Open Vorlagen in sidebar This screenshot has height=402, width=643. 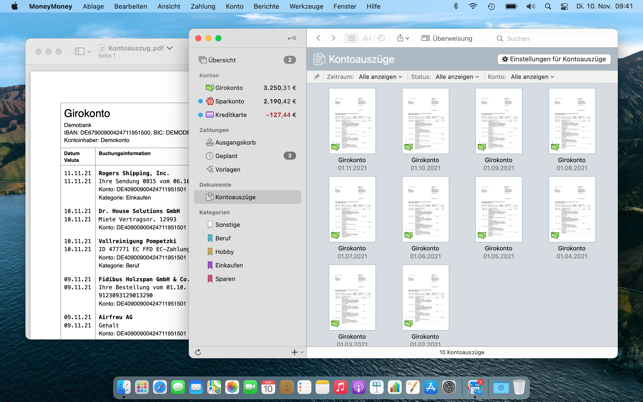(247, 169)
